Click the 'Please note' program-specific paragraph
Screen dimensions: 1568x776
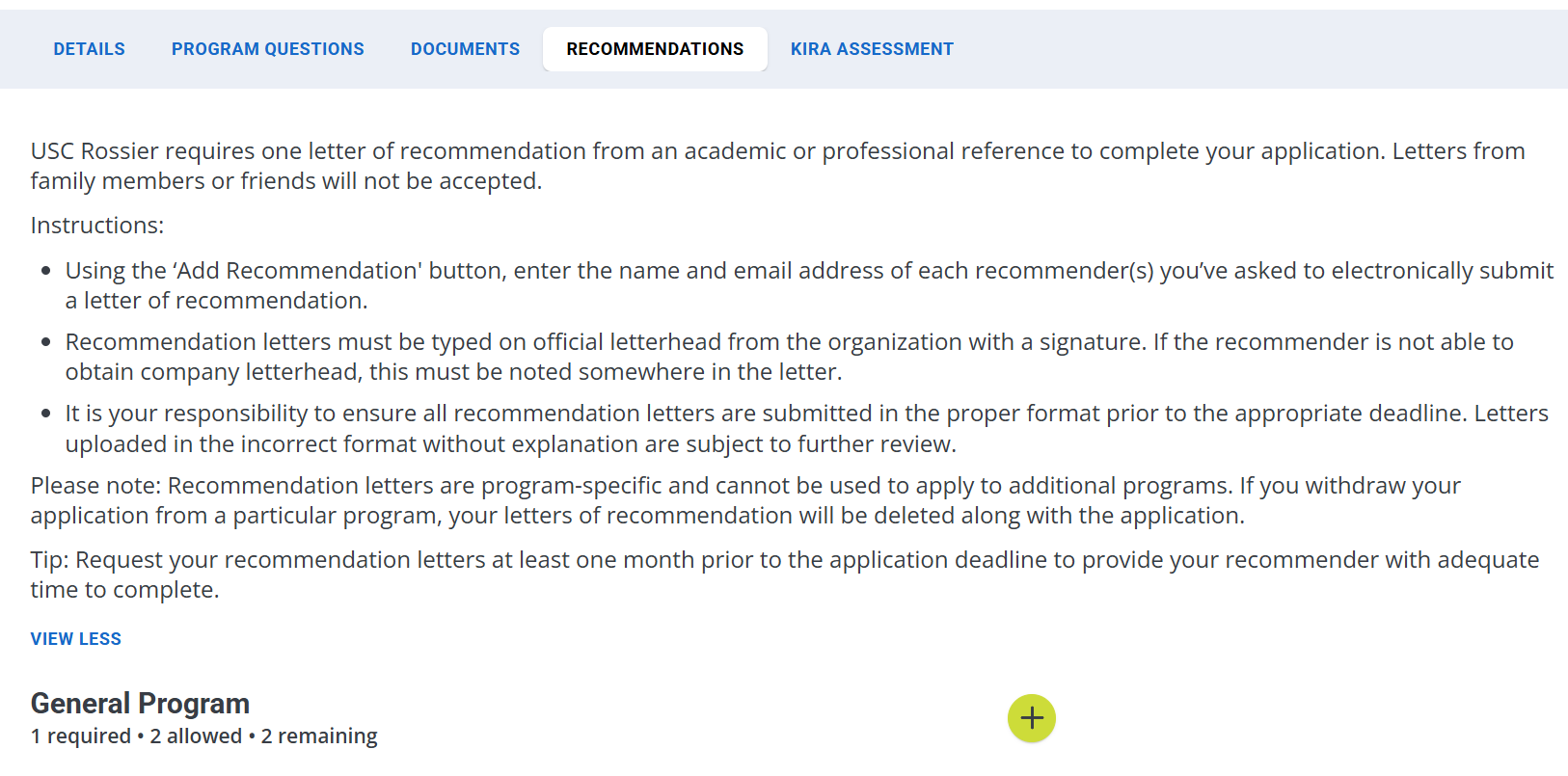744,500
